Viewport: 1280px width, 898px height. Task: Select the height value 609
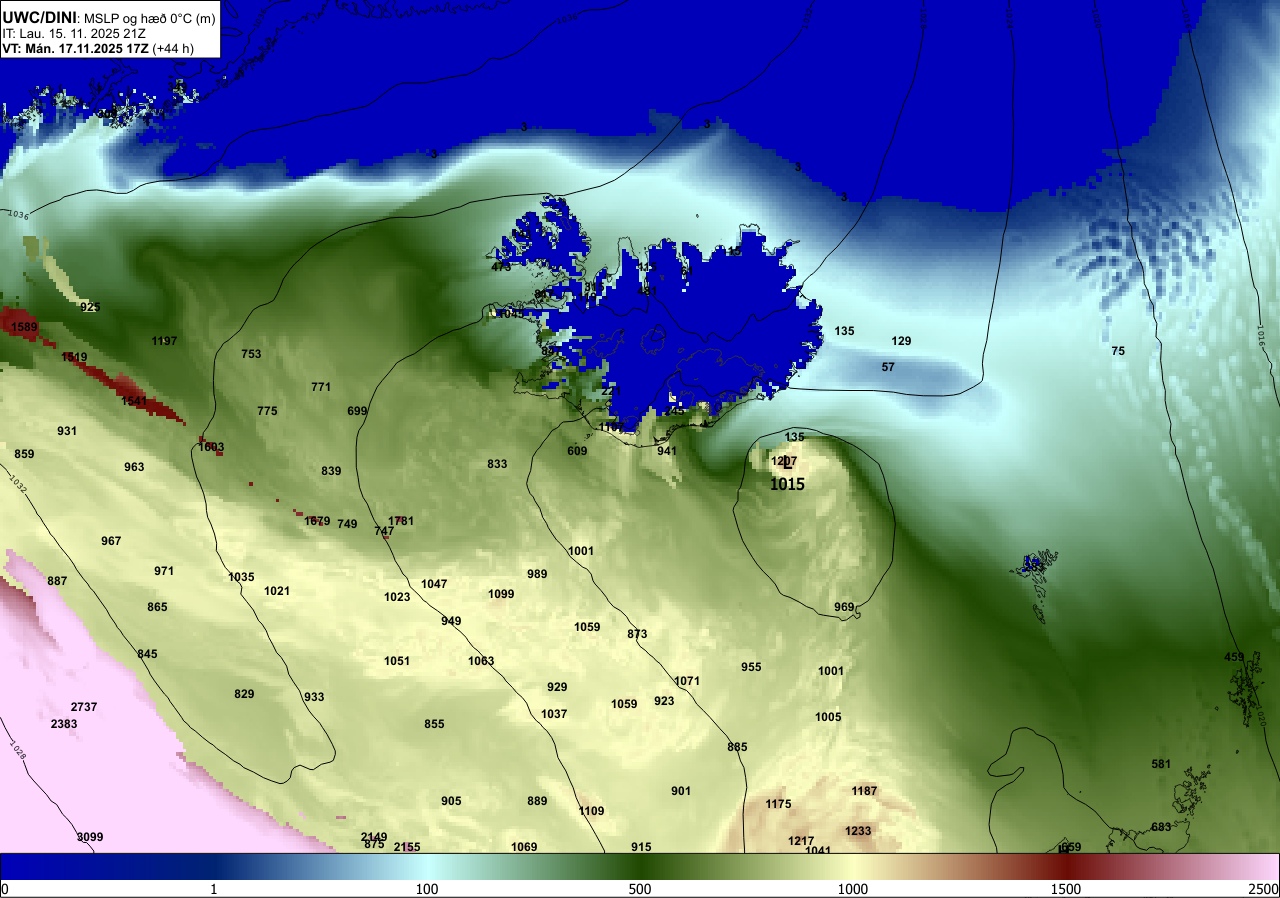[577, 451]
